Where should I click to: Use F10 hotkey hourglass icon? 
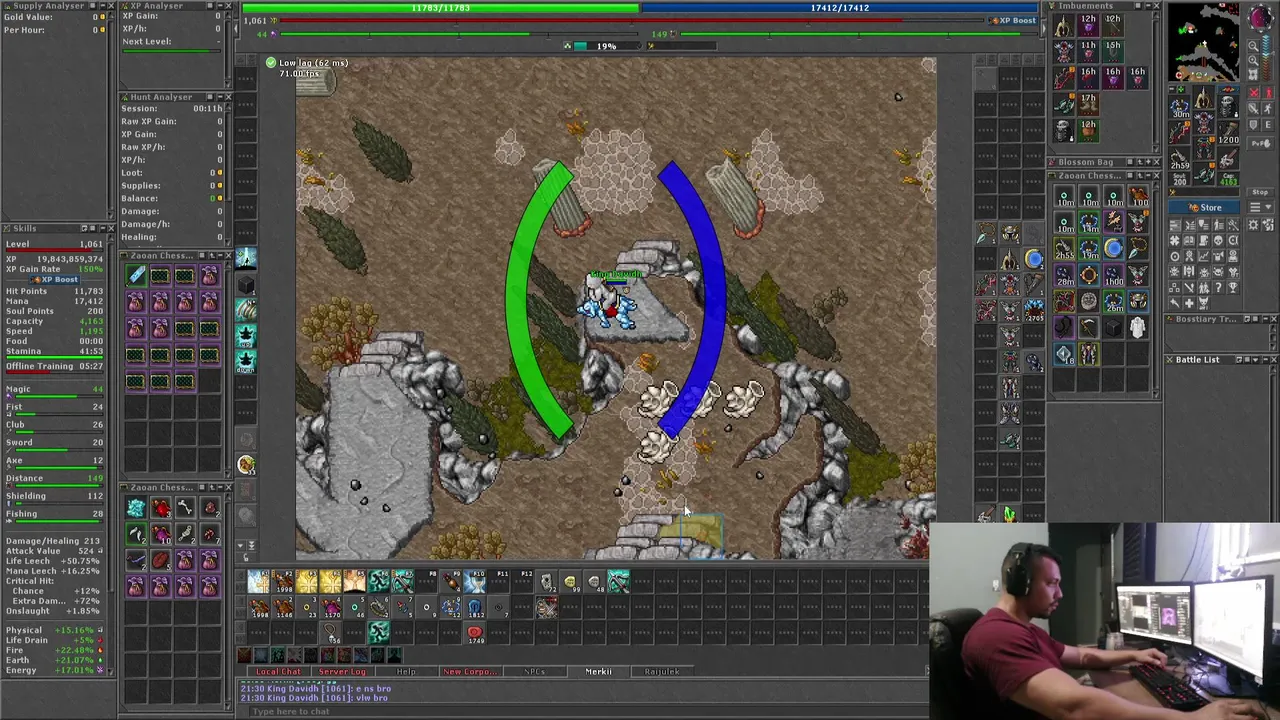tap(475, 581)
